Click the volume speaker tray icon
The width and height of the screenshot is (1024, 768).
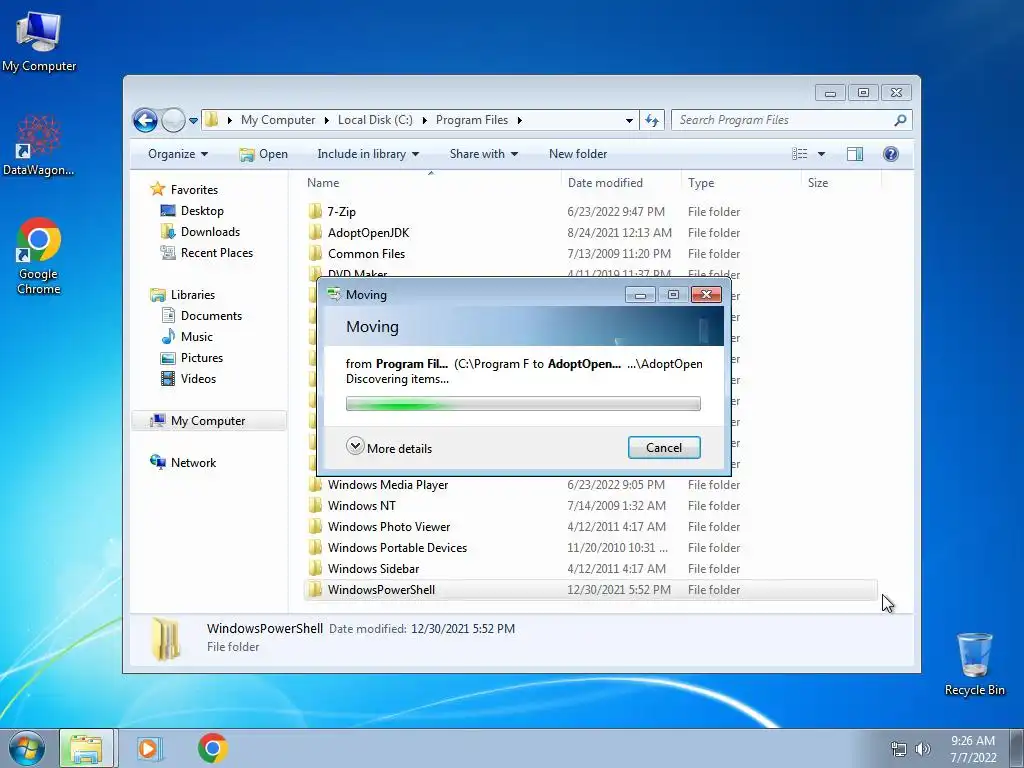pyautogui.click(x=923, y=749)
